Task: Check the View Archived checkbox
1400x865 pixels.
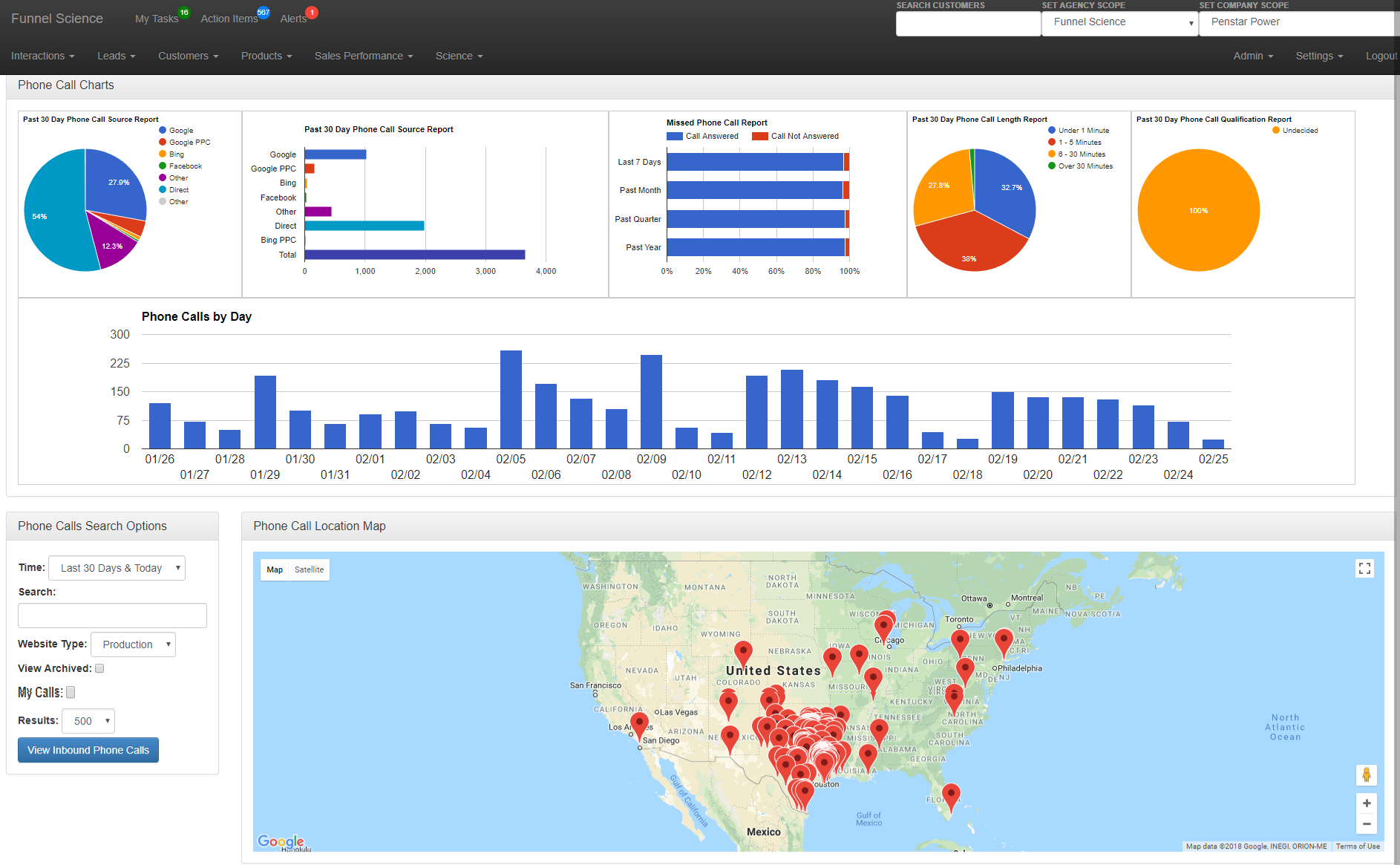Action: (x=99, y=668)
